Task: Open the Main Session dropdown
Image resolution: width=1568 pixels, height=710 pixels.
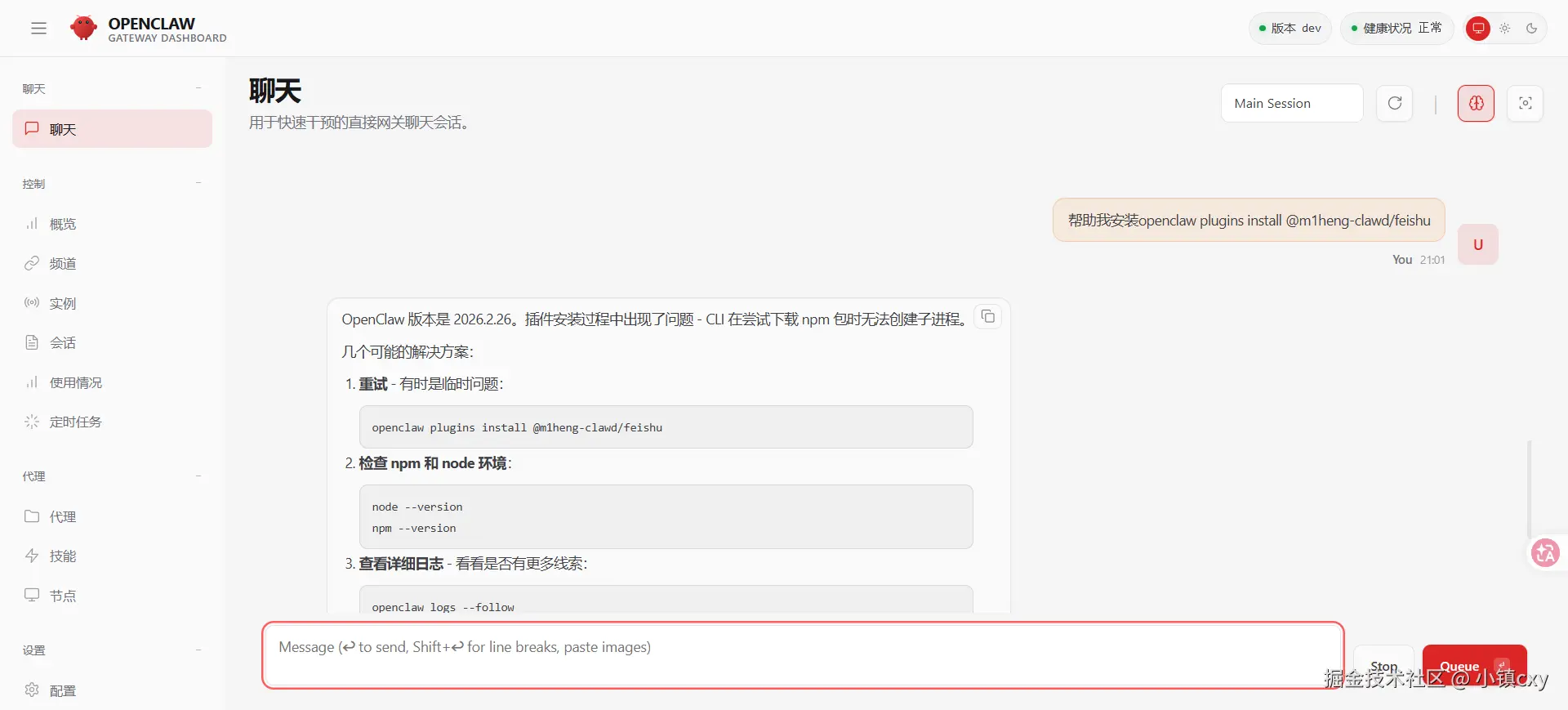Action: [1292, 103]
